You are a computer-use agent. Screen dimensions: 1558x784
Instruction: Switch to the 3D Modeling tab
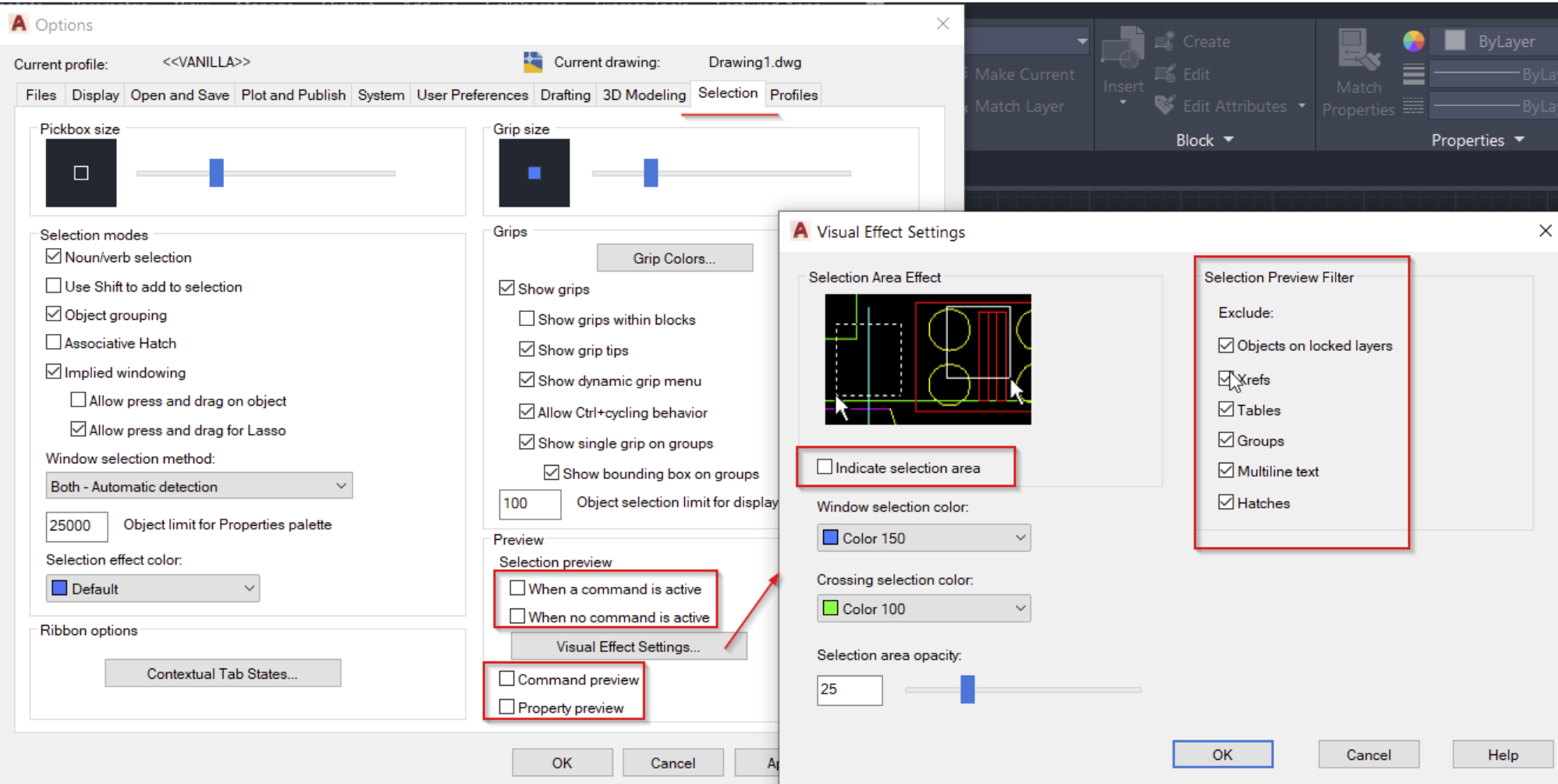coord(644,94)
